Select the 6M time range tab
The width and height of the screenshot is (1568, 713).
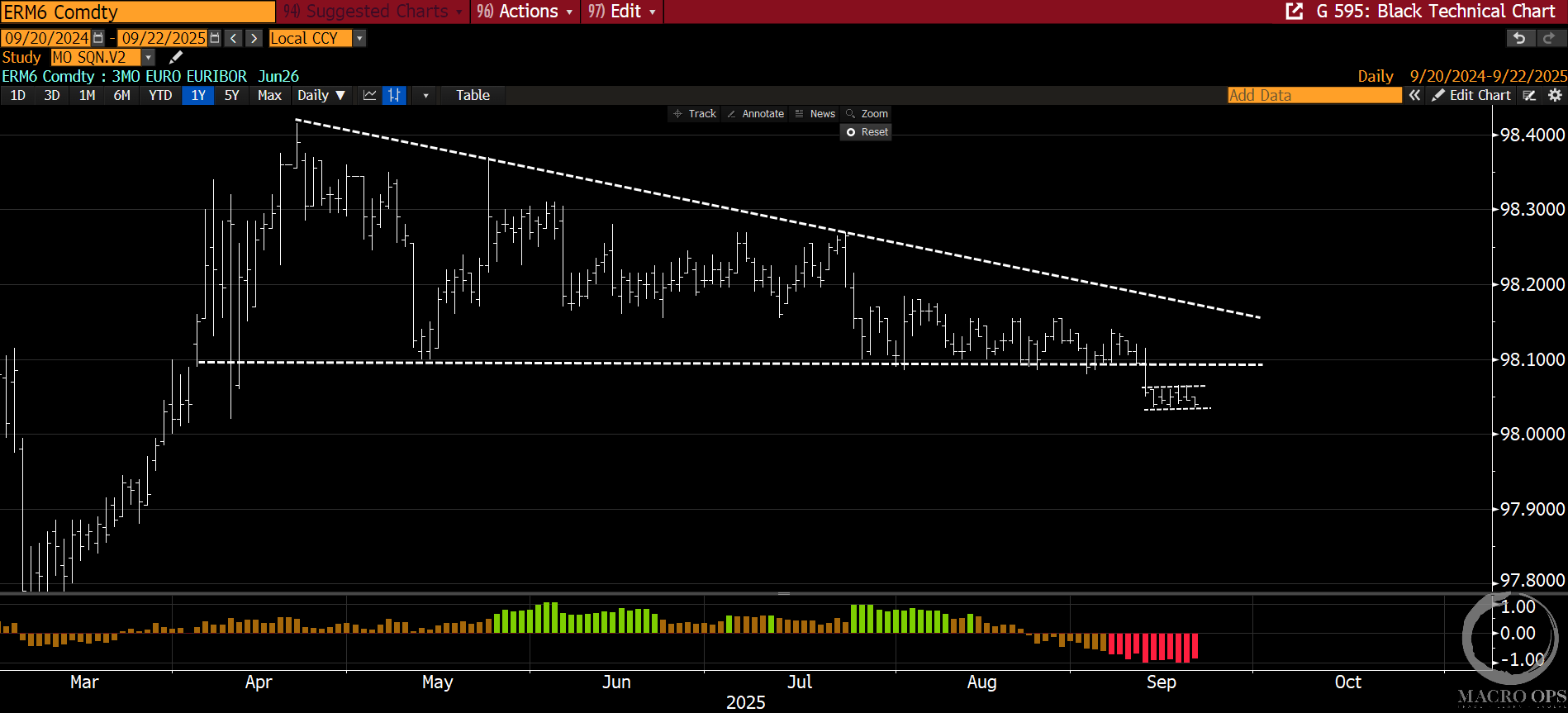point(121,95)
